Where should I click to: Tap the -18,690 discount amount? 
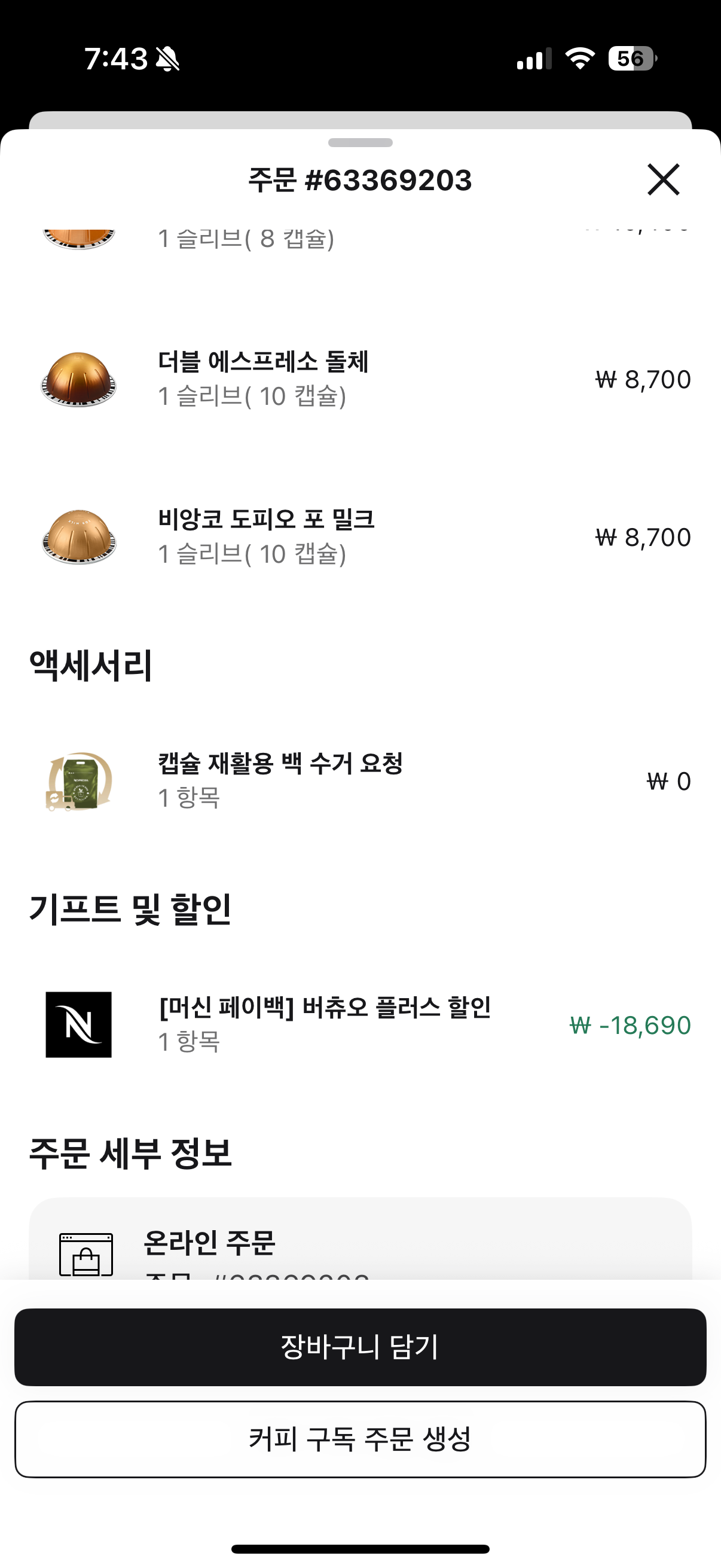pos(630,1025)
